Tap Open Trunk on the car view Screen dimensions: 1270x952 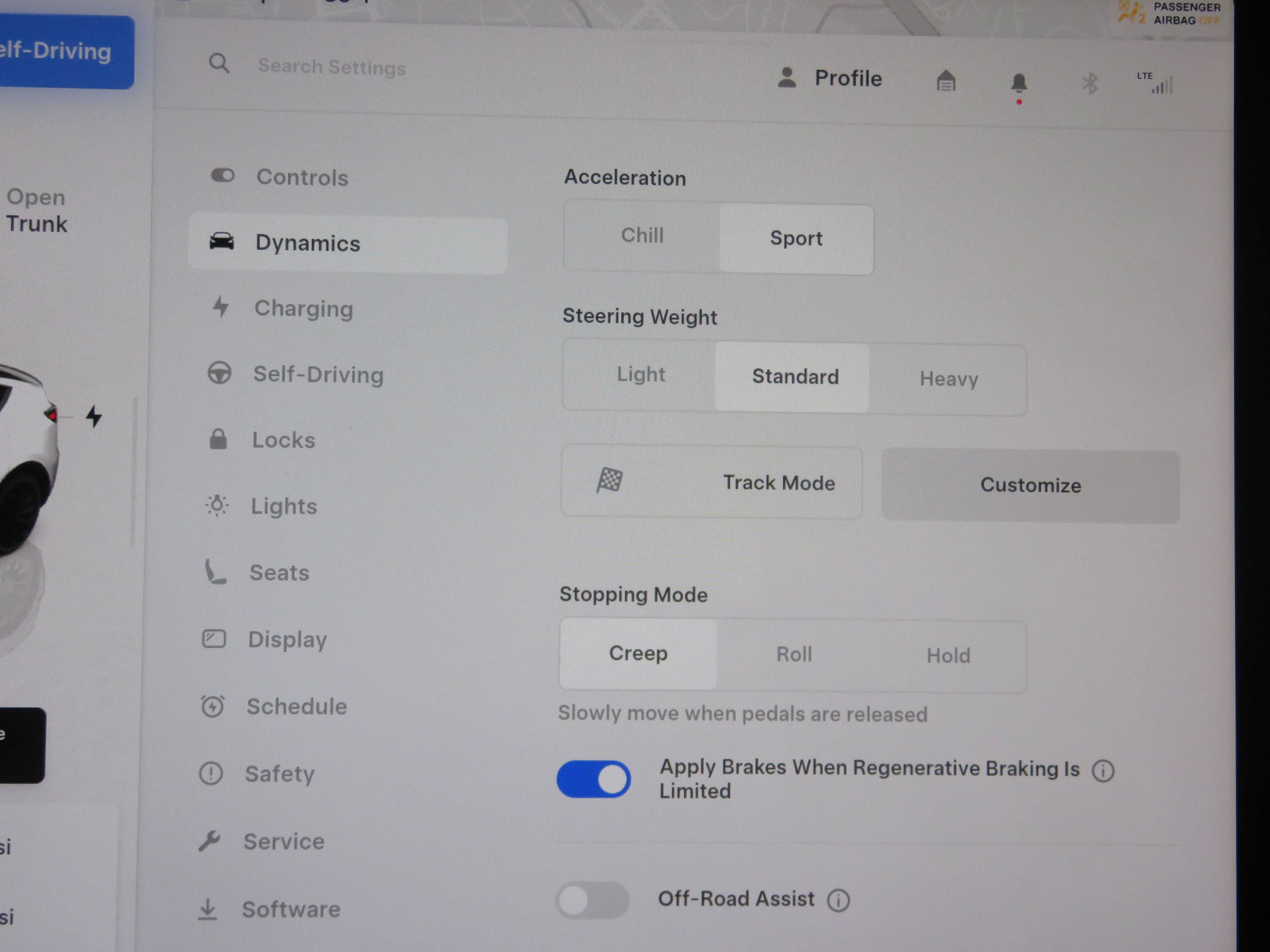37,211
